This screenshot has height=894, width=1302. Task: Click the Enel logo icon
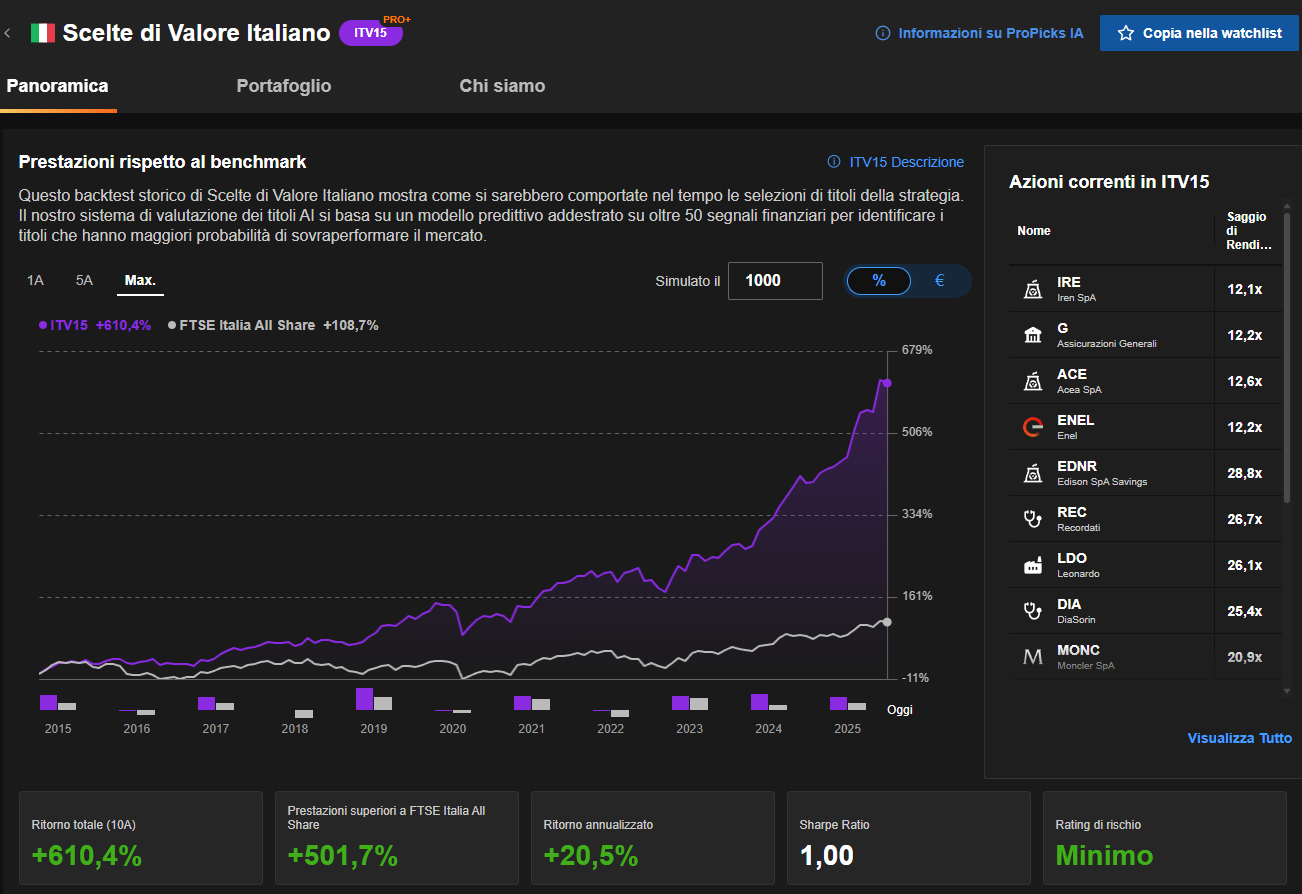click(1032, 427)
